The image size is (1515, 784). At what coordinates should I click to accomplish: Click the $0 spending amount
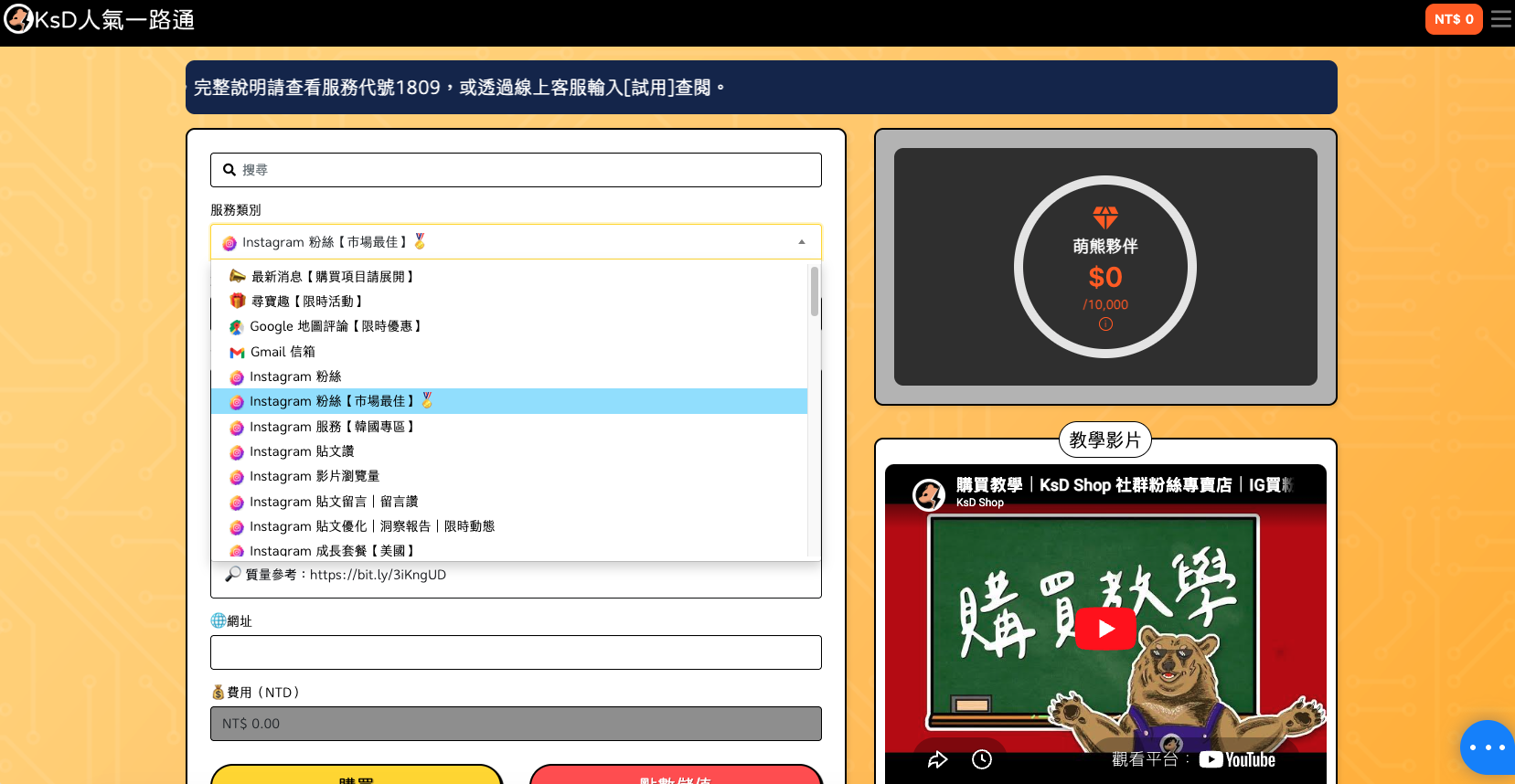[x=1105, y=277]
